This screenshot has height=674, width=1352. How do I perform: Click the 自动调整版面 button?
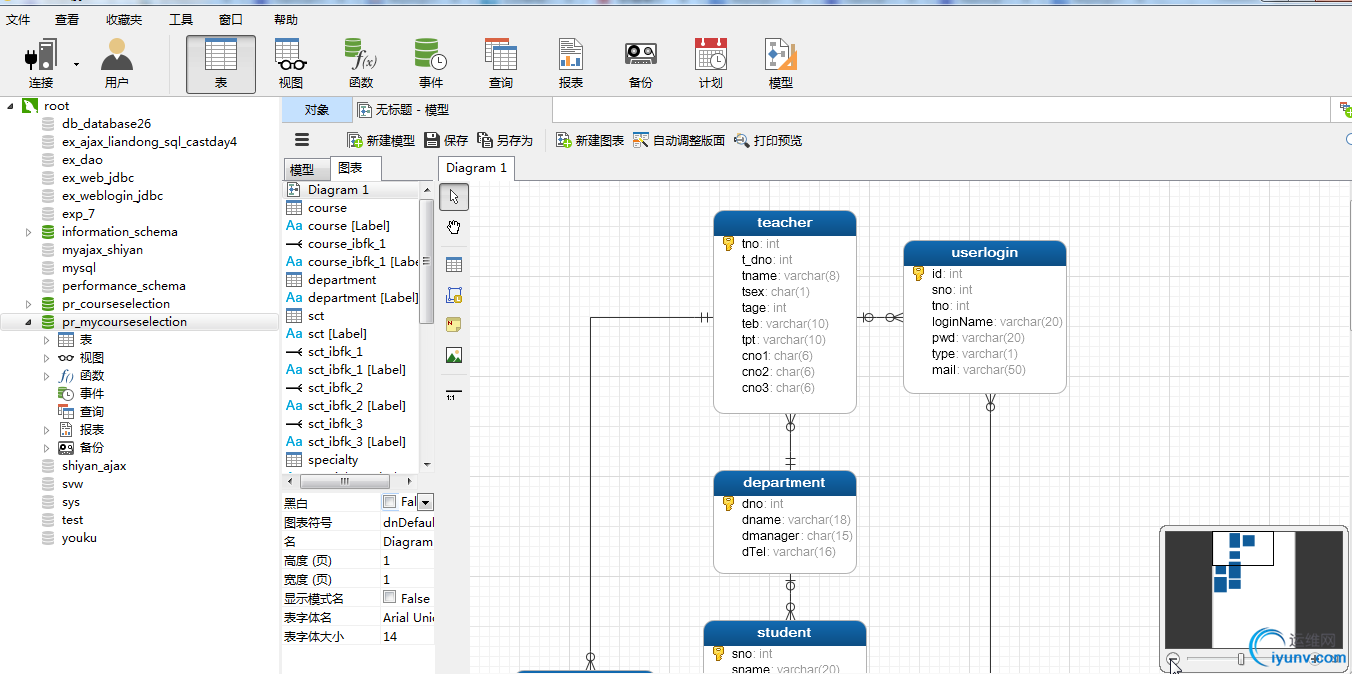[x=679, y=141]
